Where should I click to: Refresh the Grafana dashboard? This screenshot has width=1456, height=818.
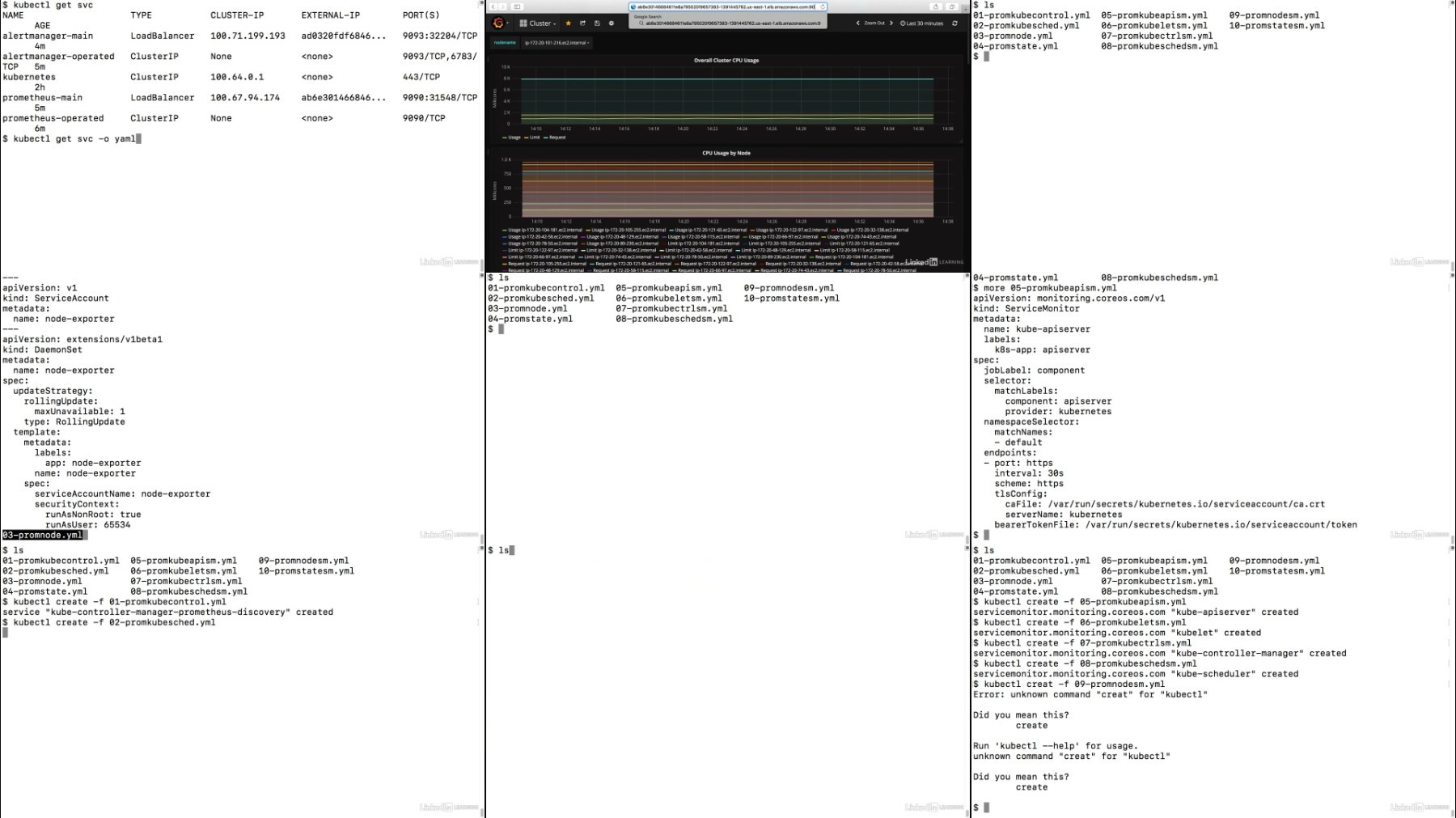click(954, 23)
